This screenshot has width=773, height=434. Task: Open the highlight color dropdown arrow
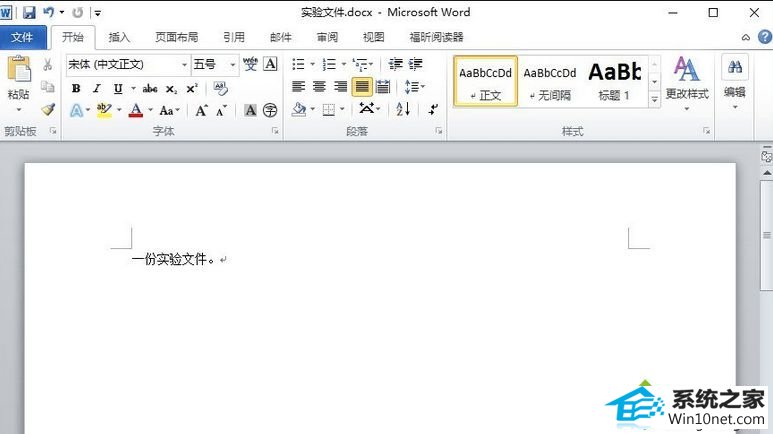click(x=119, y=110)
